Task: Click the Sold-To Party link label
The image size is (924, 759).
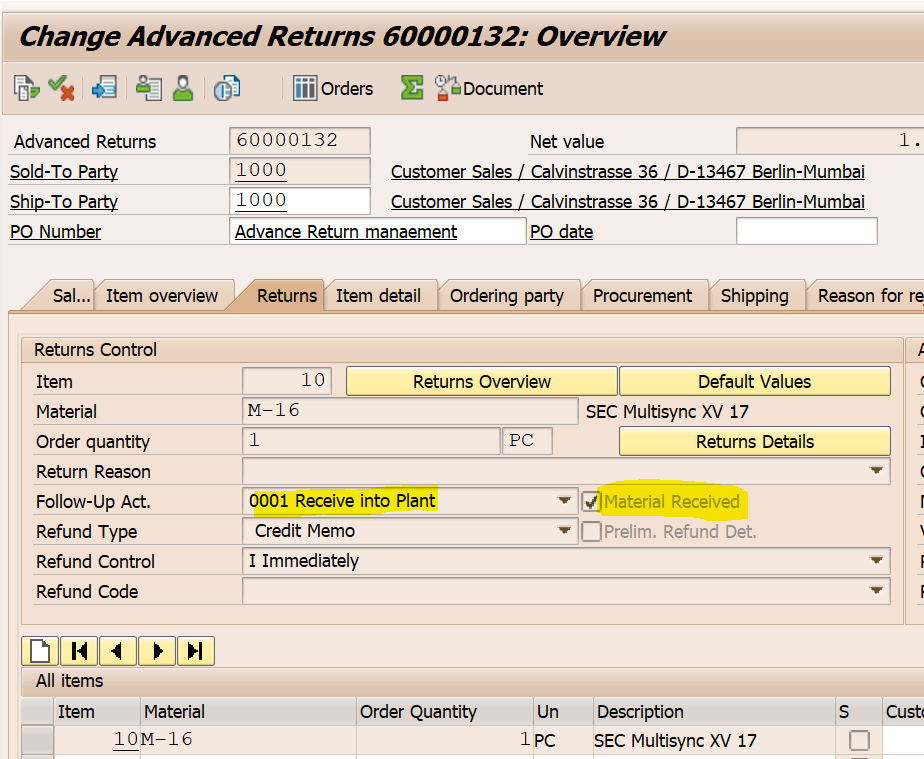Action: coord(63,171)
